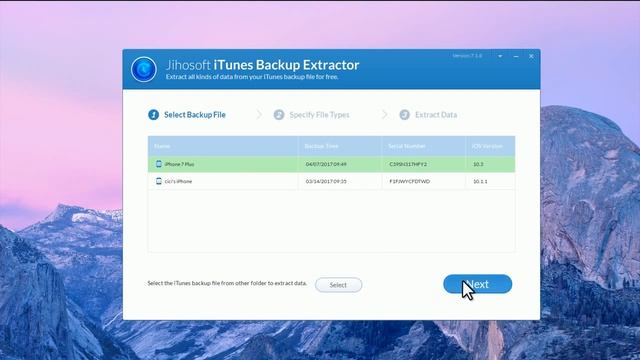Minimize the iTunes Backup Extractor window
640x360 pixels.
(x=516, y=56)
